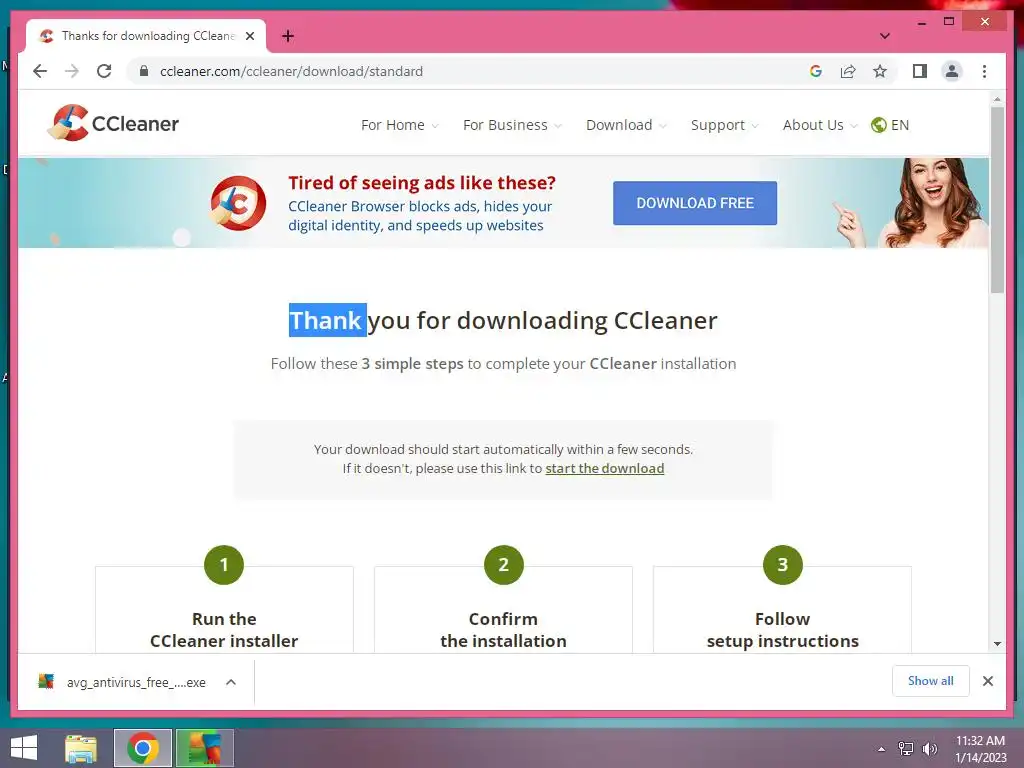Viewport: 1024px width, 768px height.
Task: Reload the CCleaner page
Action: click(x=104, y=71)
